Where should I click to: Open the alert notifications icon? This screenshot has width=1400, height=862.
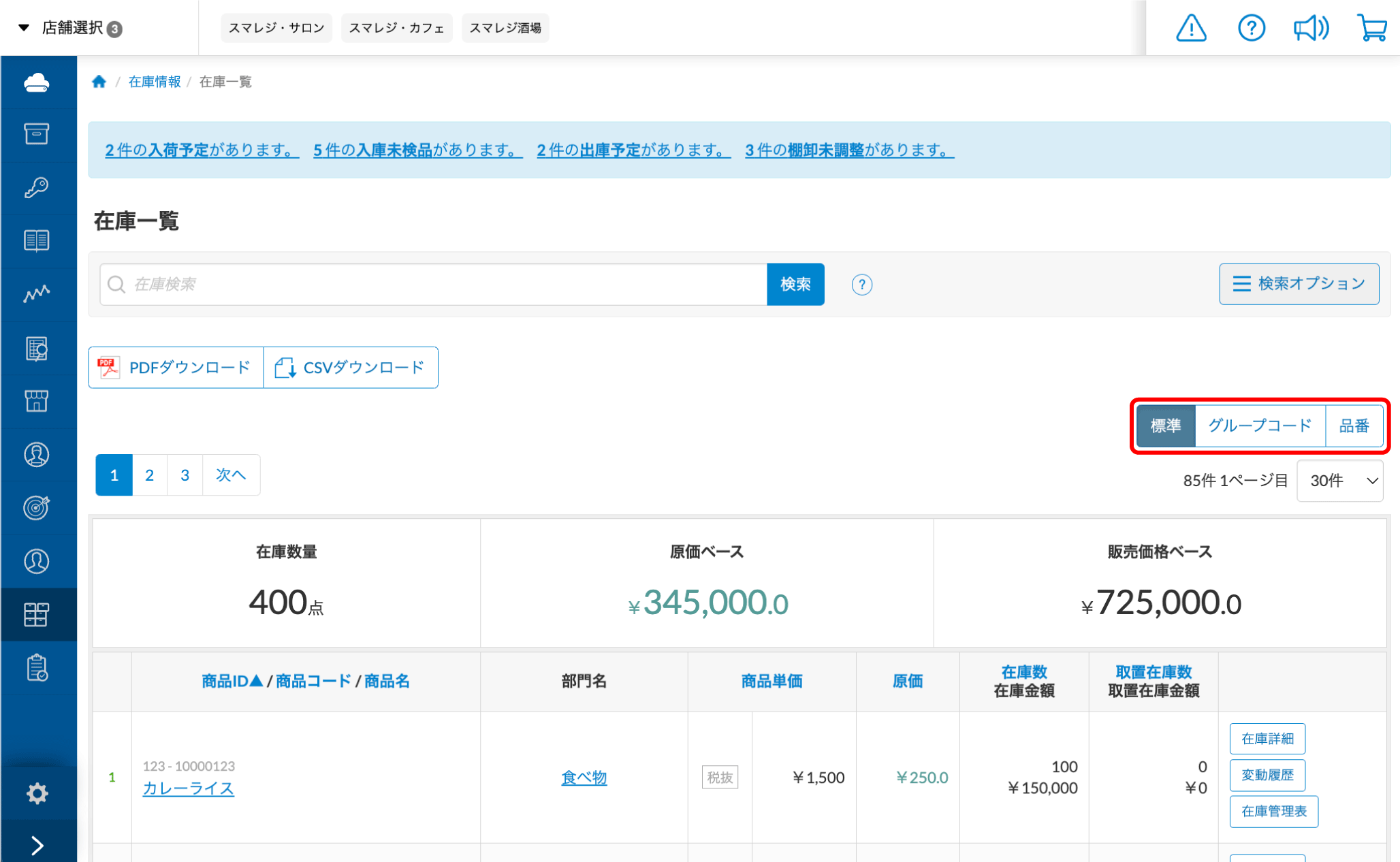[1191, 28]
